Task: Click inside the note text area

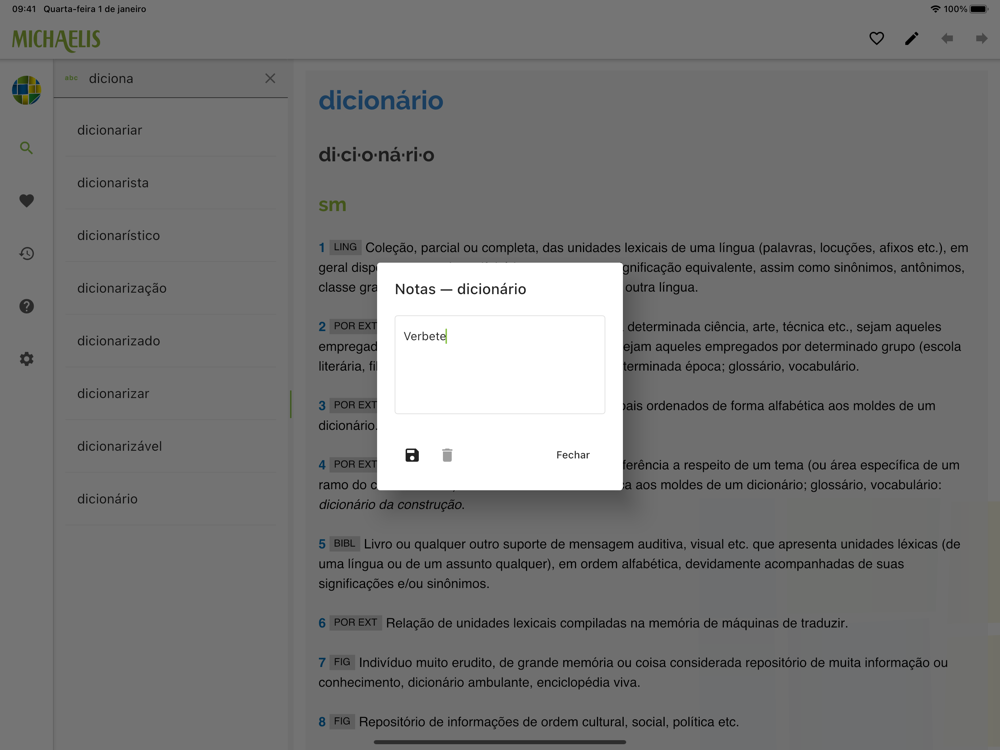Action: pos(499,364)
